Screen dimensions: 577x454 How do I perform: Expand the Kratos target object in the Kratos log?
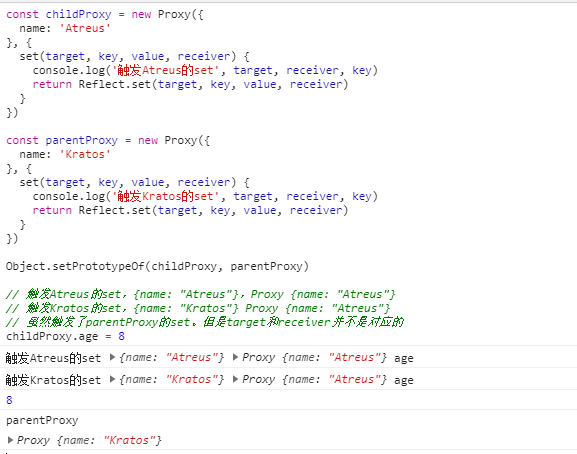(113, 379)
